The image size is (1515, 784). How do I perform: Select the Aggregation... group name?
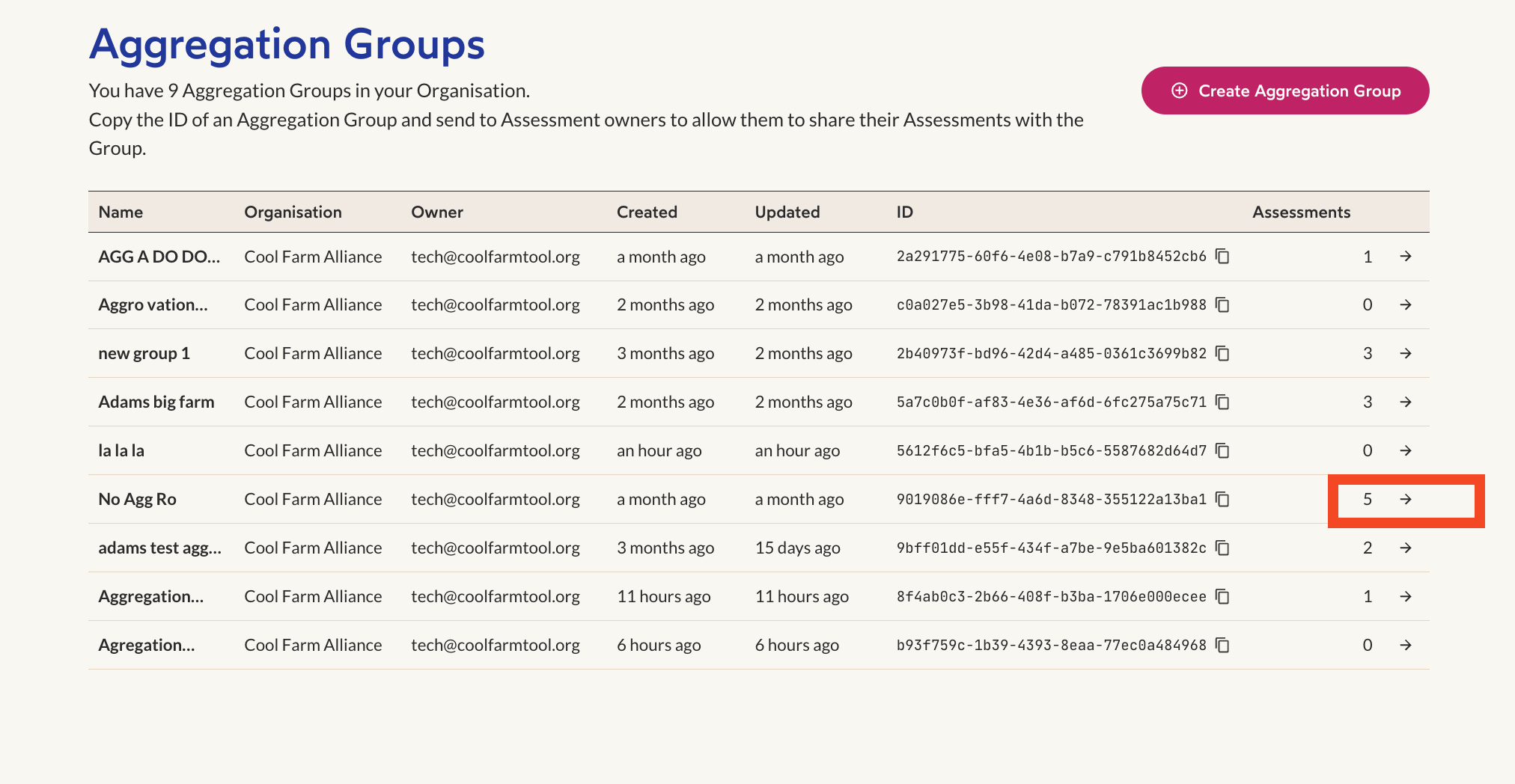click(151, 596)
